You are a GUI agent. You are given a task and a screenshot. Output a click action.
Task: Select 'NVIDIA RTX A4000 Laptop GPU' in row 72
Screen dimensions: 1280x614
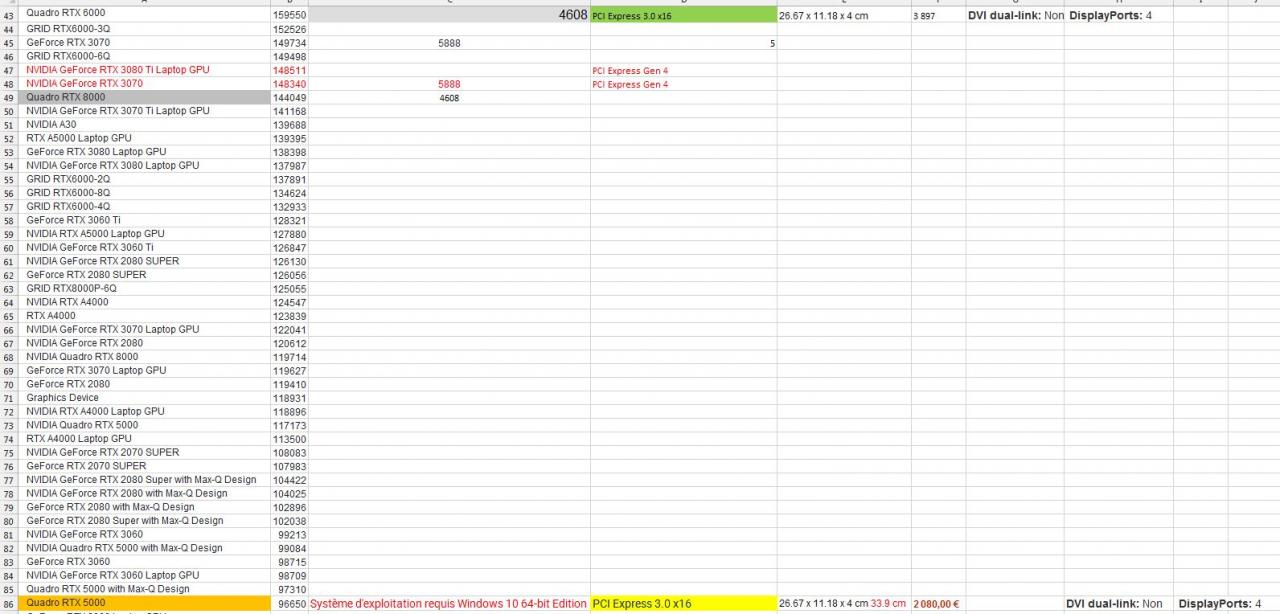(144, 411)
